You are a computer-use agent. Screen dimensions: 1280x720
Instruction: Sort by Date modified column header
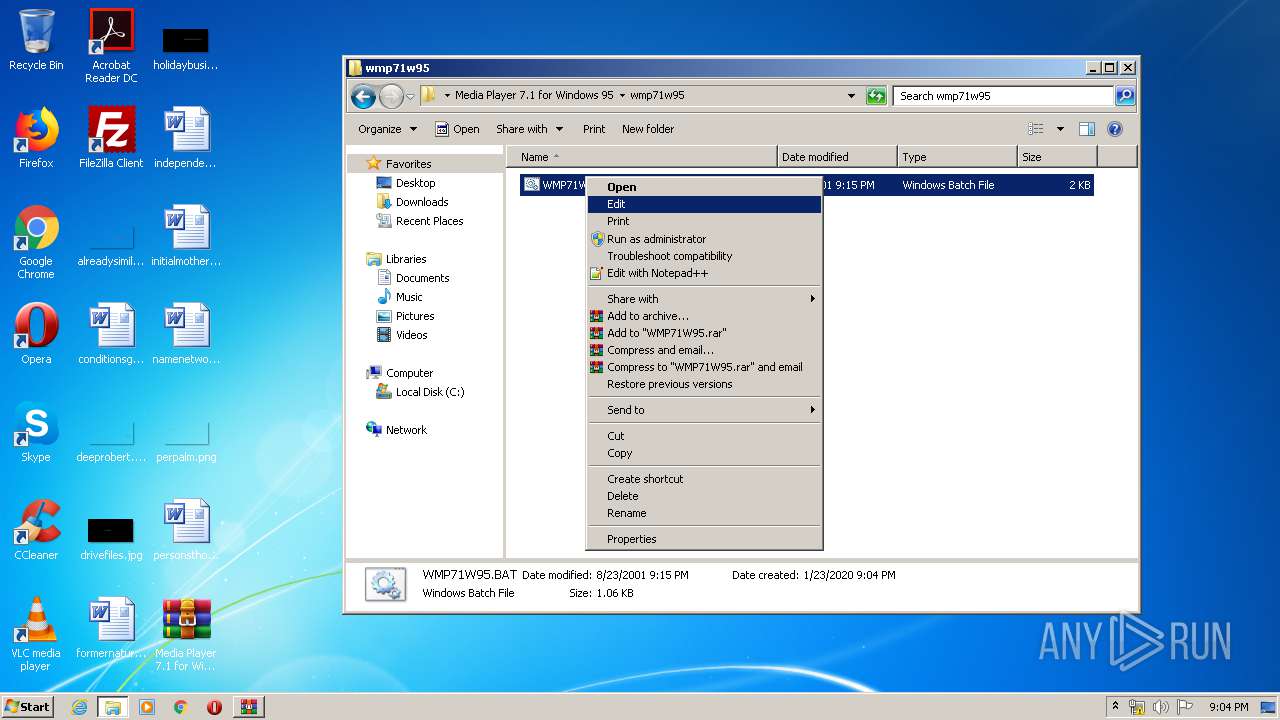point(837,157)
